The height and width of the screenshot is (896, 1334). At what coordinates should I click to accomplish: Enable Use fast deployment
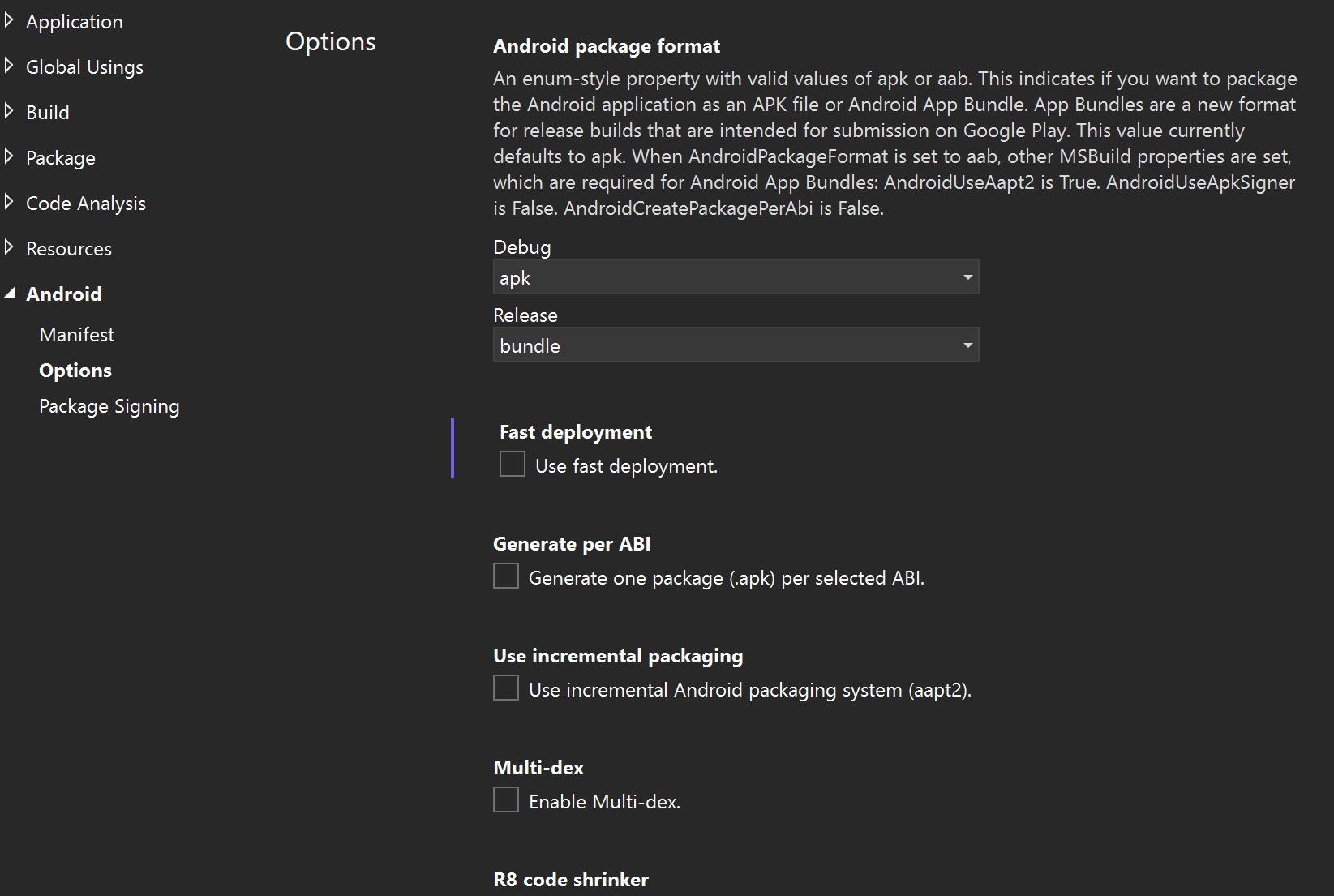click(512, 464)
